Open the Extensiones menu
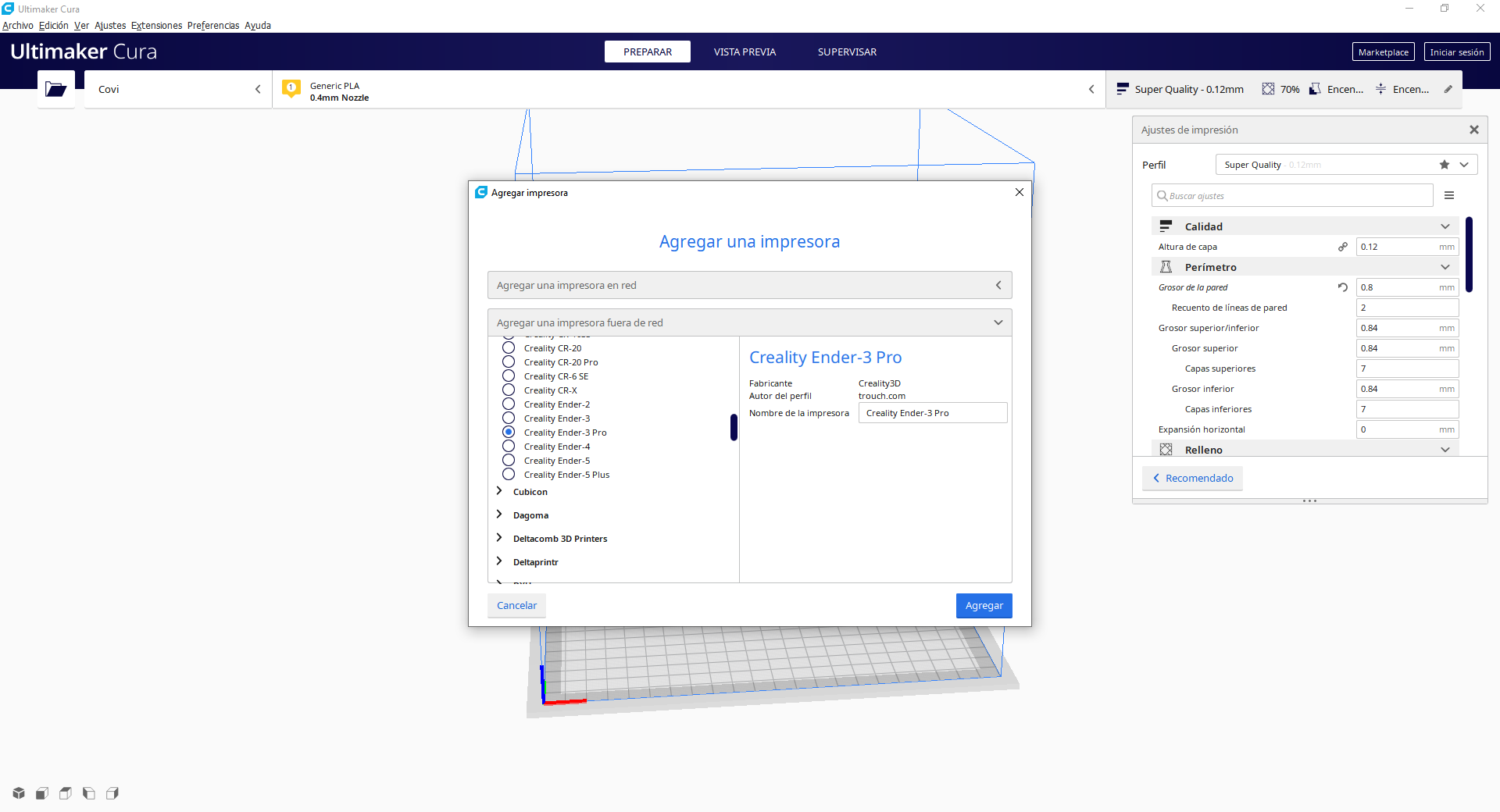The width and height of the screenshot is (1500, 812). point(156,26)
